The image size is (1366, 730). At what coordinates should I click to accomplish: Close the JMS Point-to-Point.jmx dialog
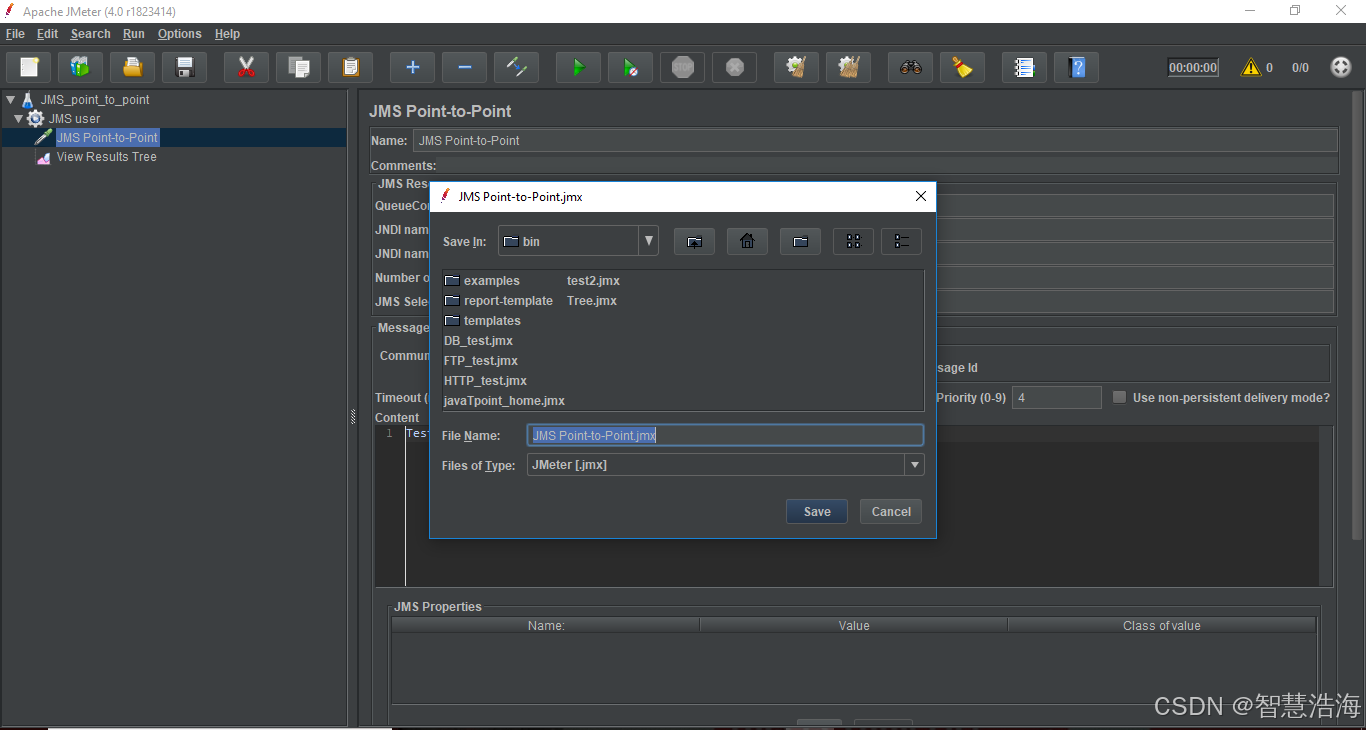coord(921,196)
